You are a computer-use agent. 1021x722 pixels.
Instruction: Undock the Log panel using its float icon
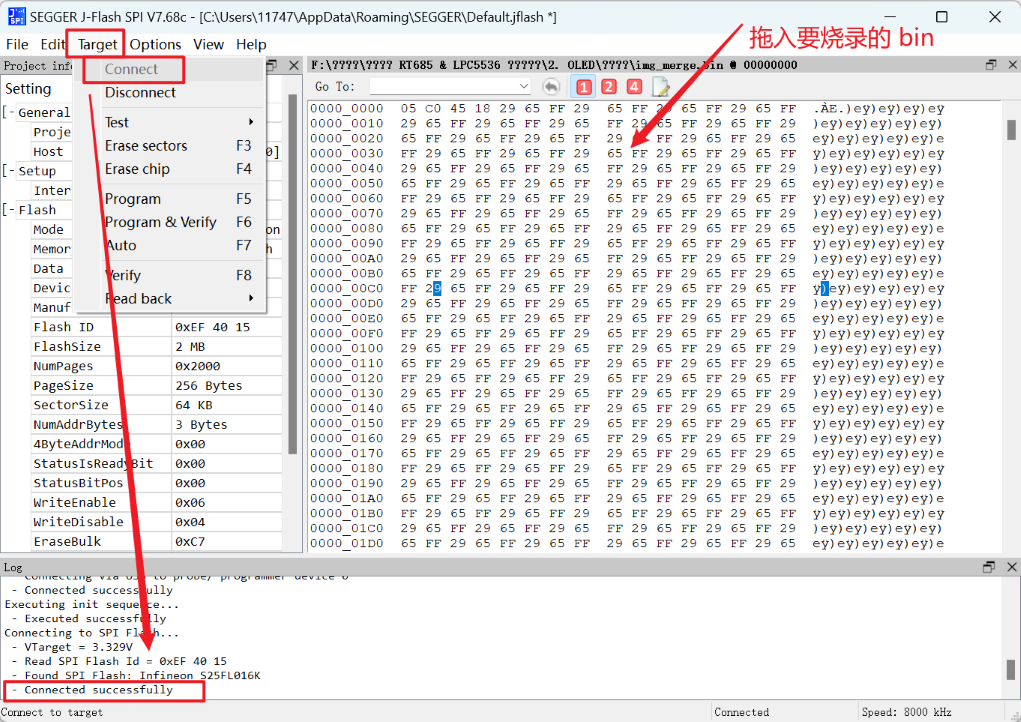tap(990, 566)
